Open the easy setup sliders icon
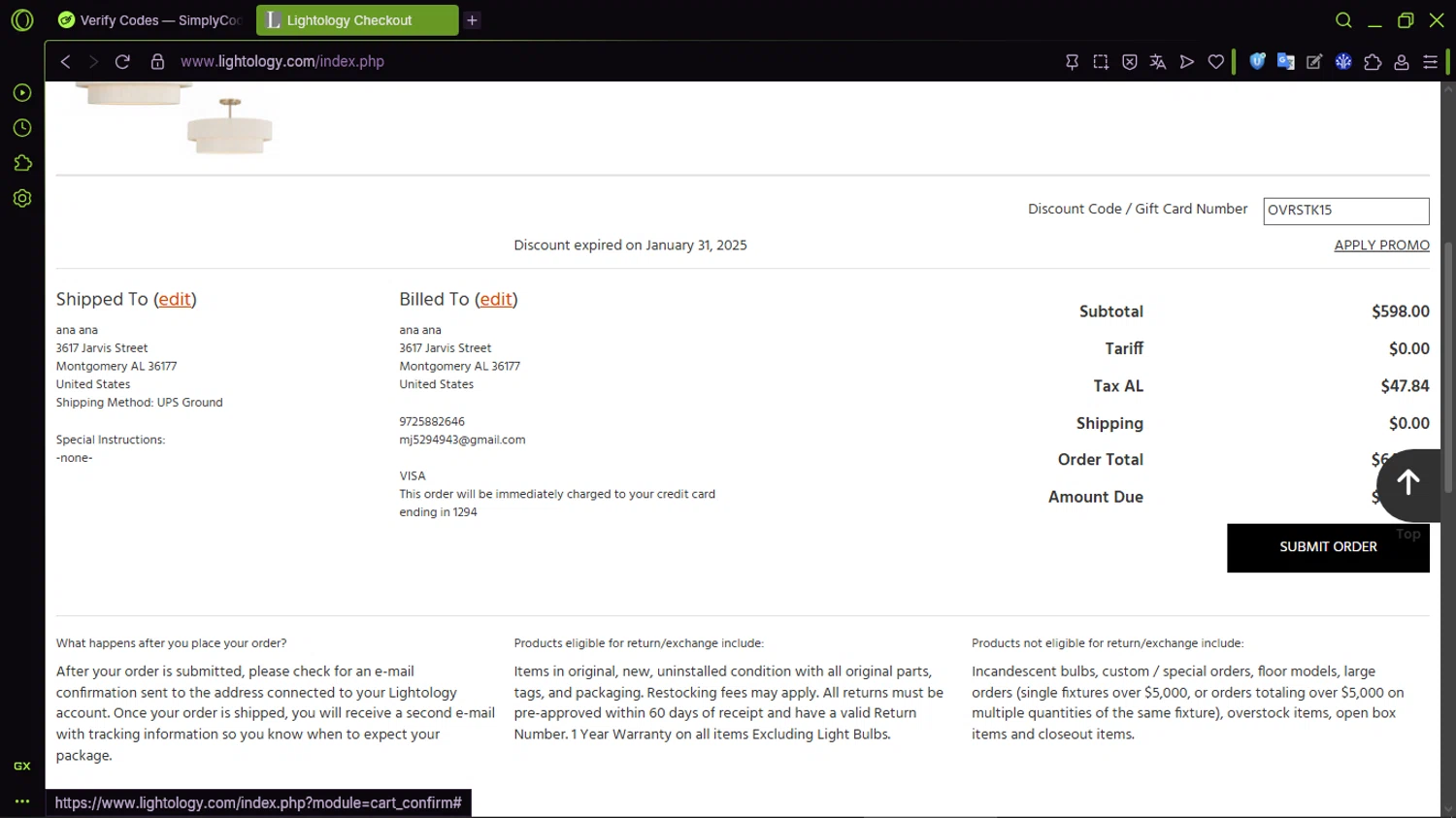 pyautogui.click(x=1430, y=62)
